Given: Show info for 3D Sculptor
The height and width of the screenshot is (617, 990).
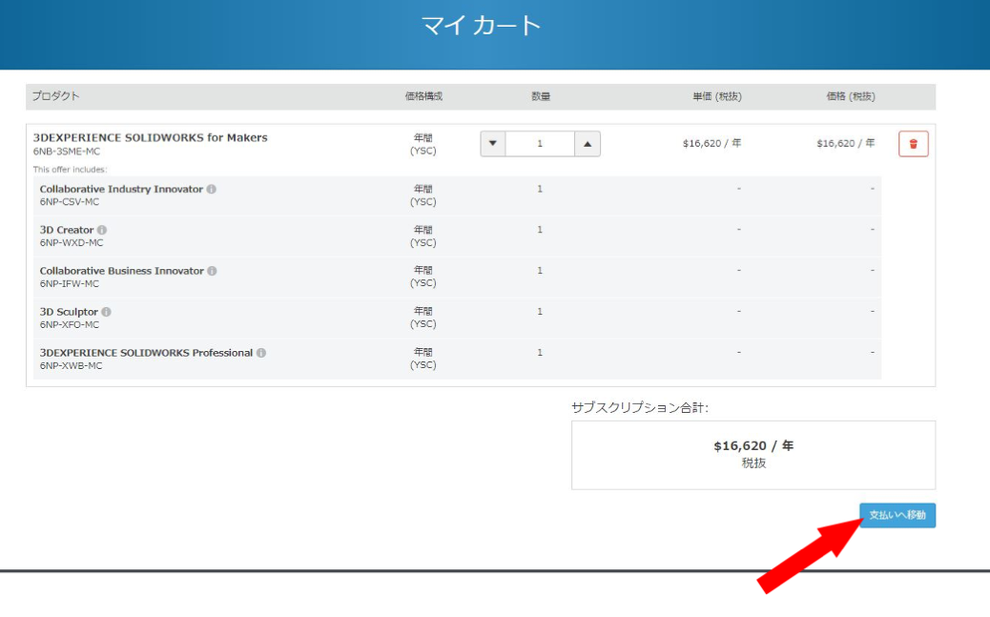Looking at the screenshot, I should coord(106,312).
